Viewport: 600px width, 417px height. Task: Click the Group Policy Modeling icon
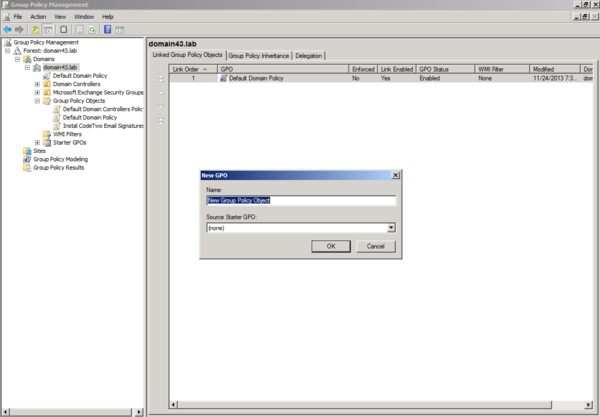27,159
